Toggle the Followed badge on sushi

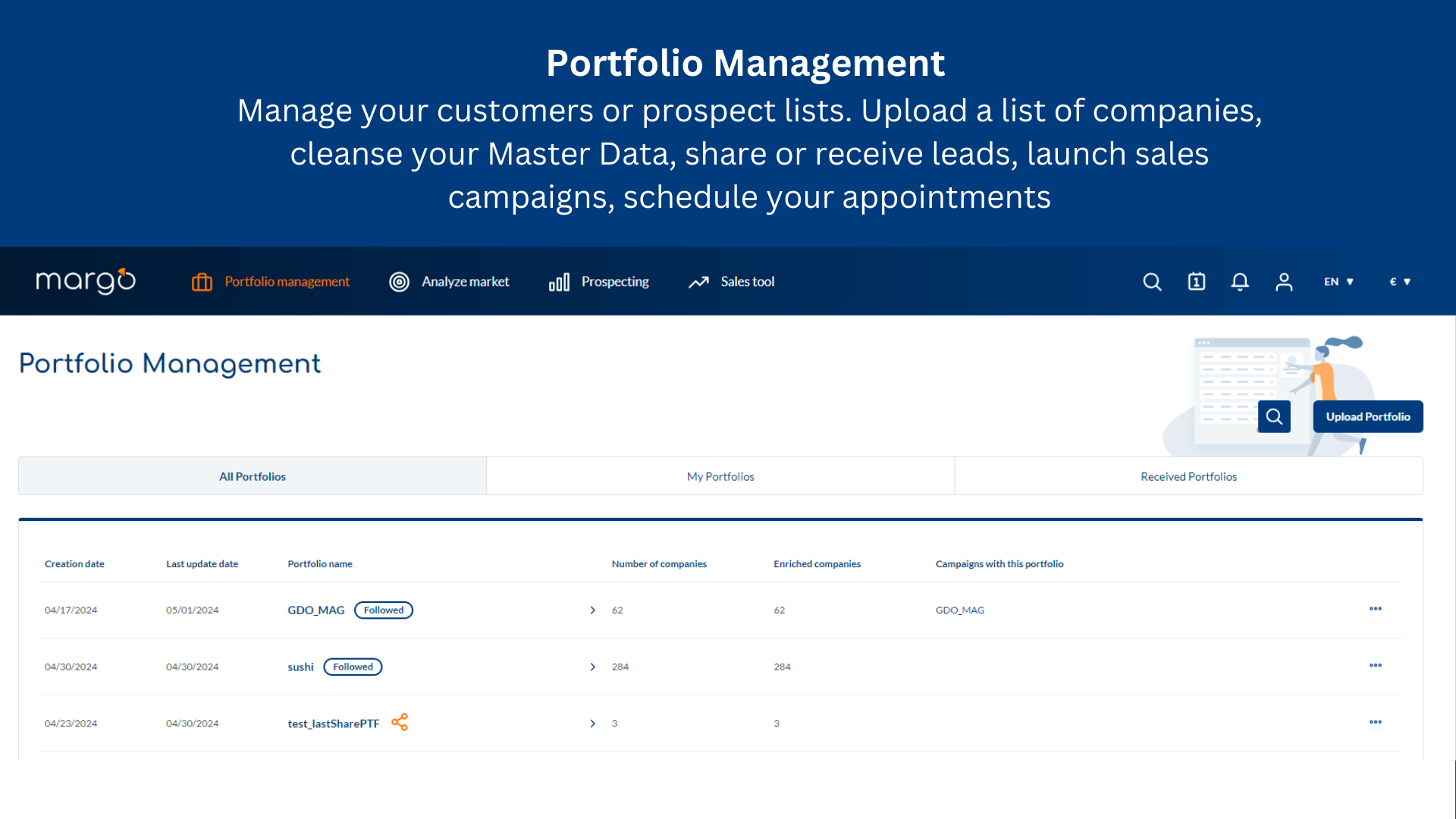(x=351, y=665)
